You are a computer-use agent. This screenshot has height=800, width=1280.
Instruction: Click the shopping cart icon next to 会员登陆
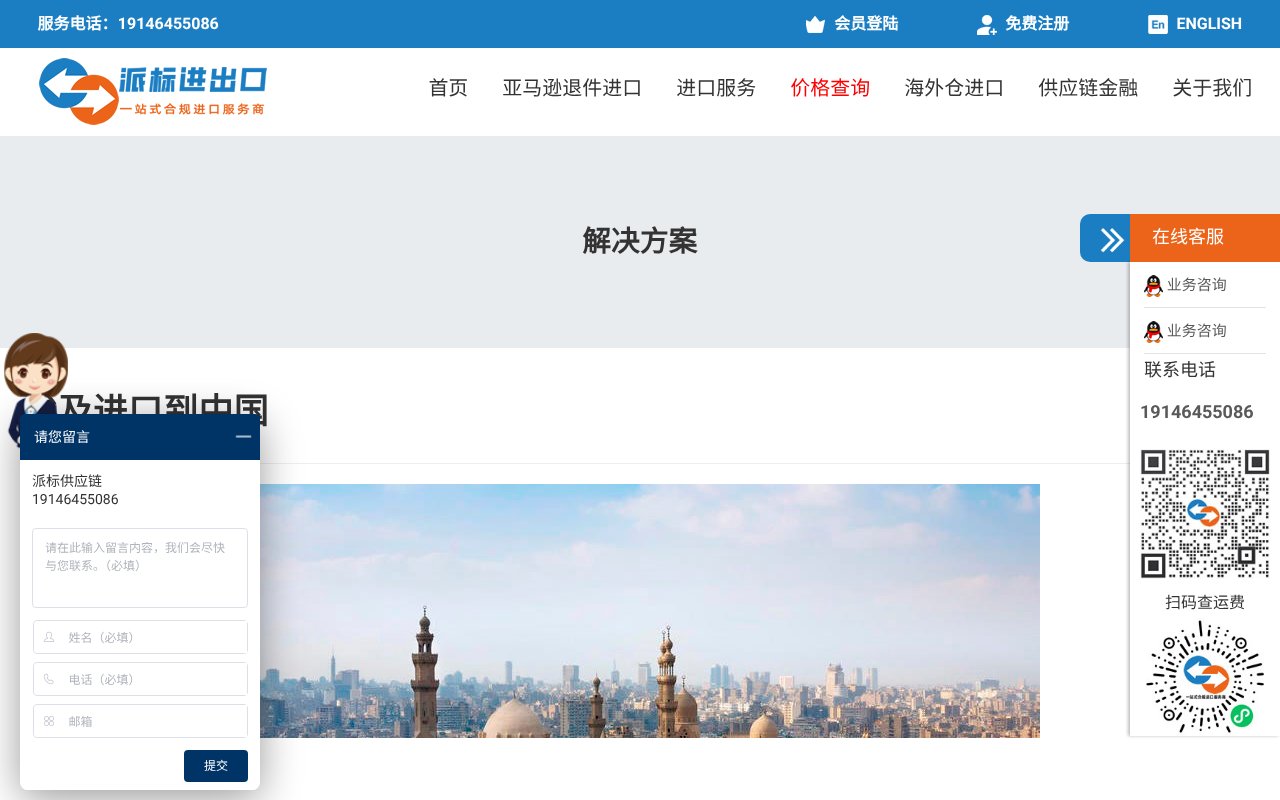click(x=813, y=24)
